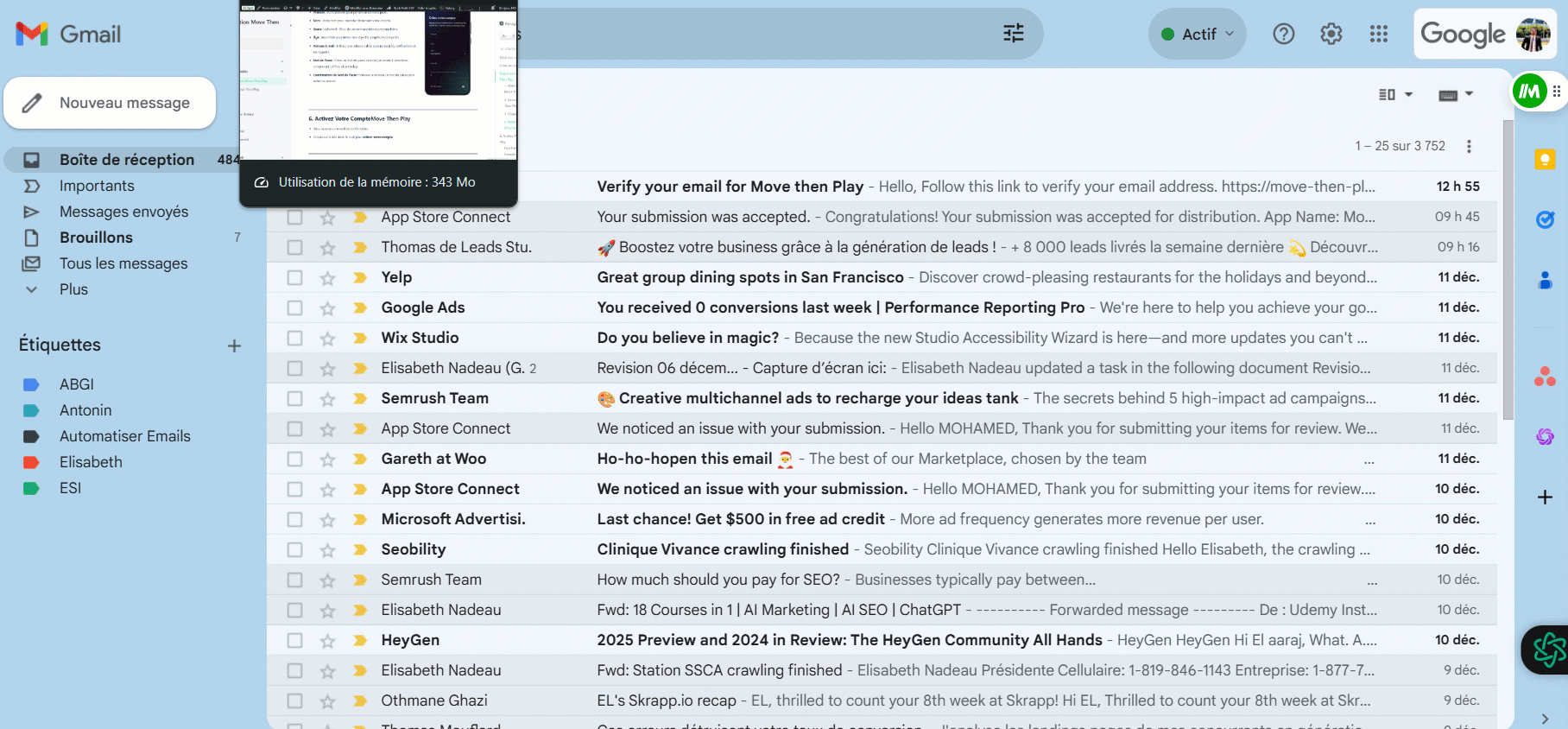
Task: Star the Othmane Ghazi email
Action: (x=327, y=701)
